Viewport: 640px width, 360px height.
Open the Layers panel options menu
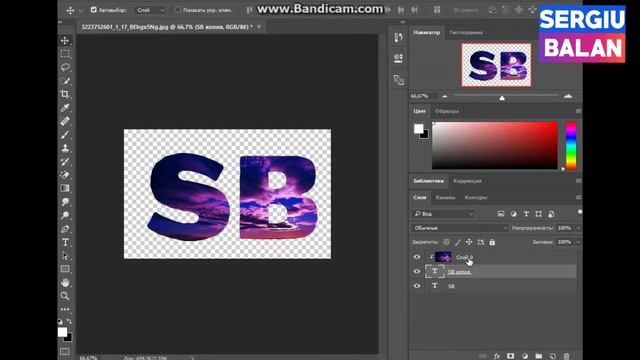578,197
